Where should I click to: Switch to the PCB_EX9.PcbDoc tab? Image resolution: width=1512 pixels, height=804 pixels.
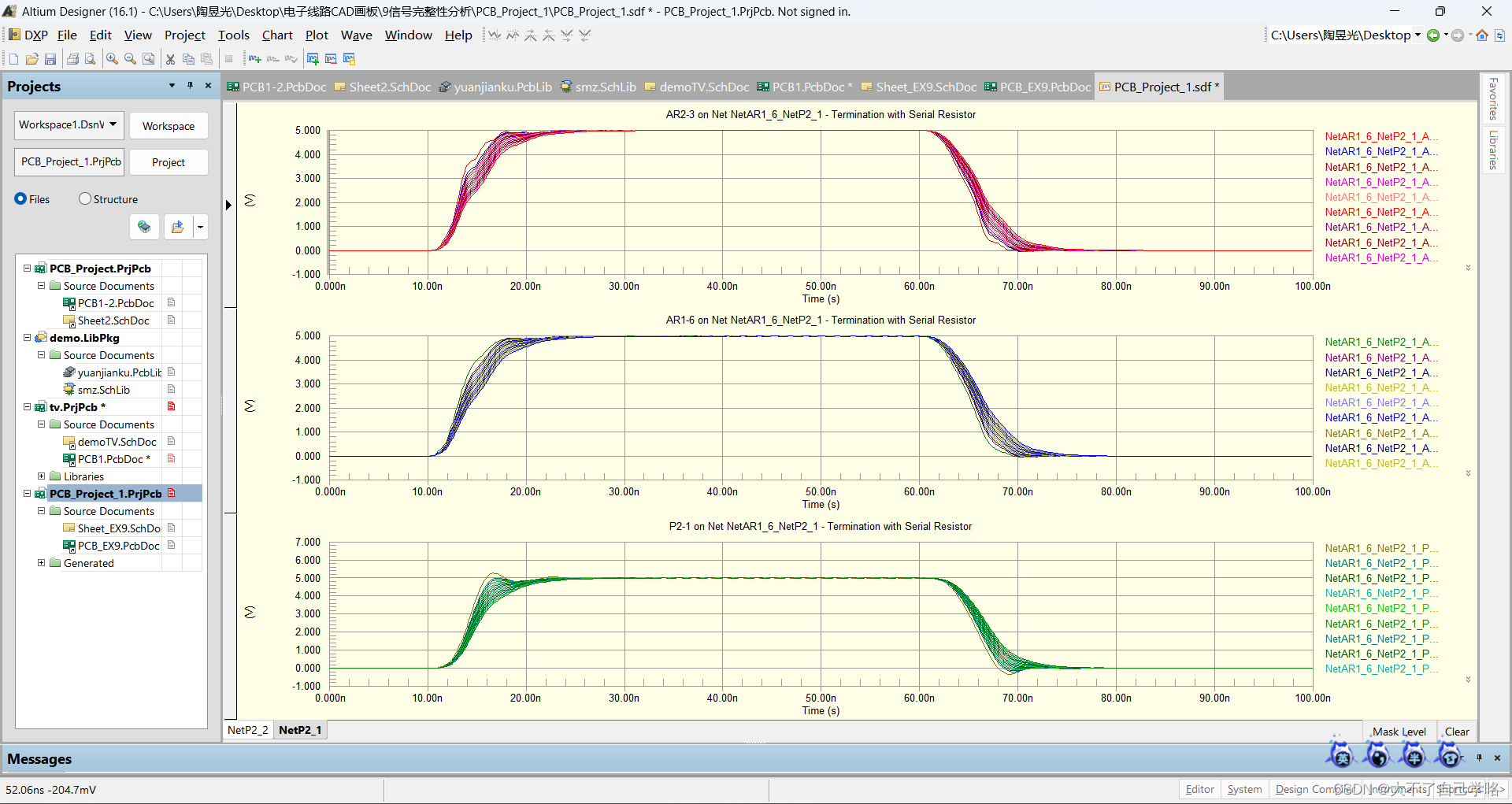[x=1038, y=87]
